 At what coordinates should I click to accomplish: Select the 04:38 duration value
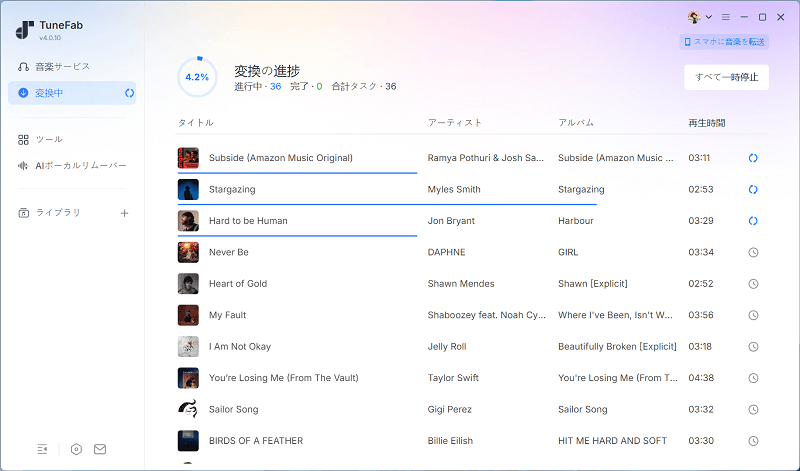point(701,378)
